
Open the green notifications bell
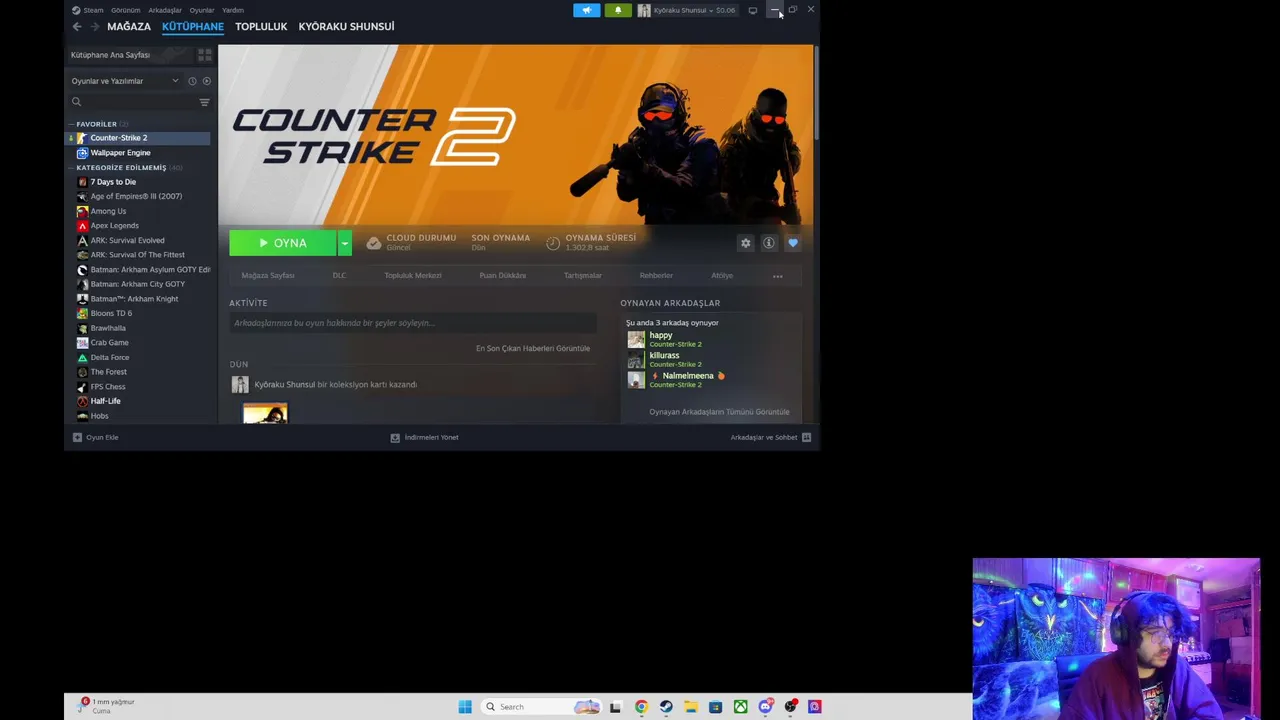(618, 10)
